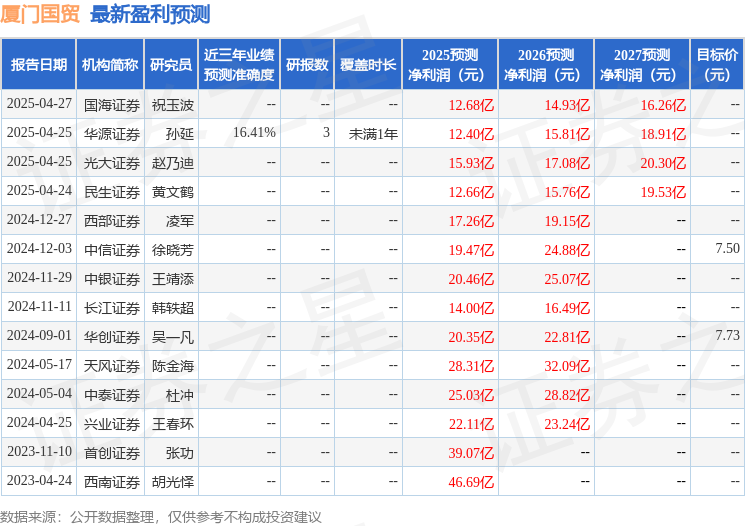Select analyst name 王春环
Image resolution: width=745 pixels, height=526 pixels.
[172, 424]
